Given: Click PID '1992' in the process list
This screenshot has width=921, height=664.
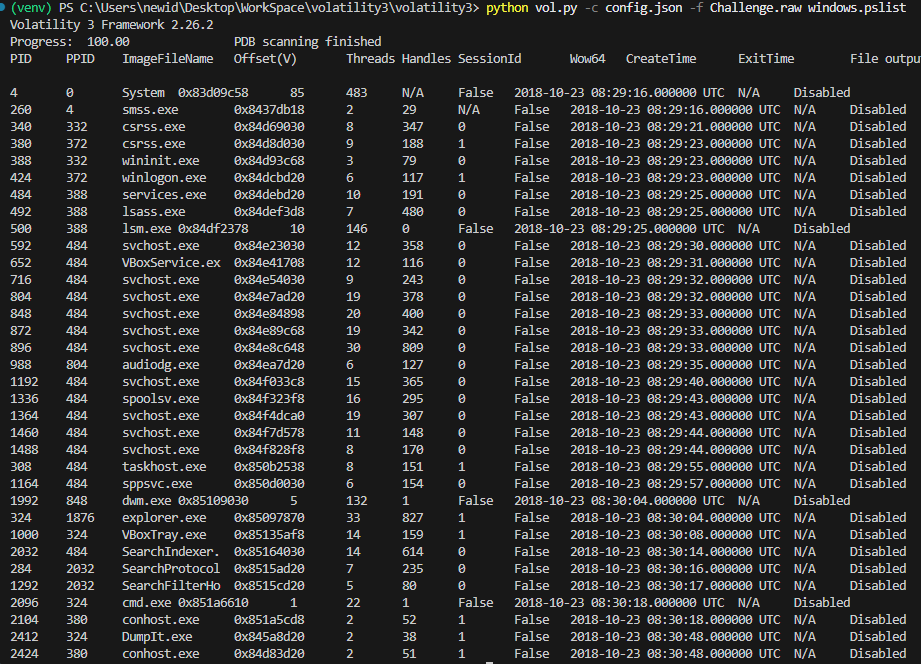Looking at the screenshot, I should click(x=24, y=501).
